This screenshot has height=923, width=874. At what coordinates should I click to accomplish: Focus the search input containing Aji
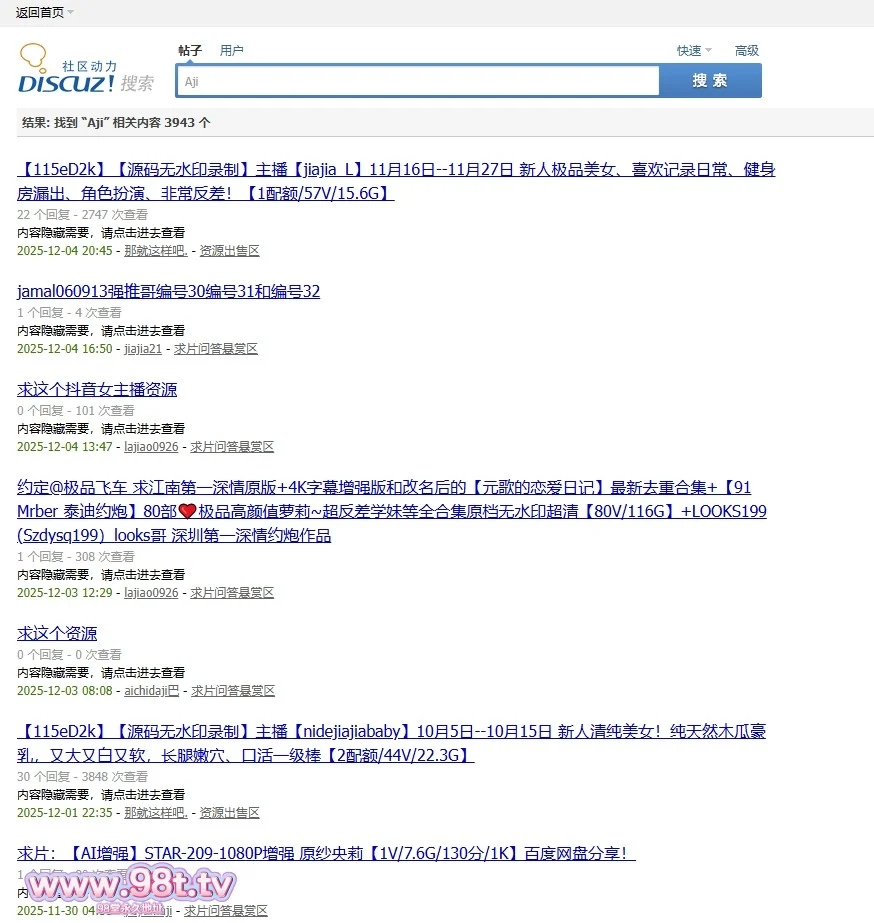click(417, 81)
